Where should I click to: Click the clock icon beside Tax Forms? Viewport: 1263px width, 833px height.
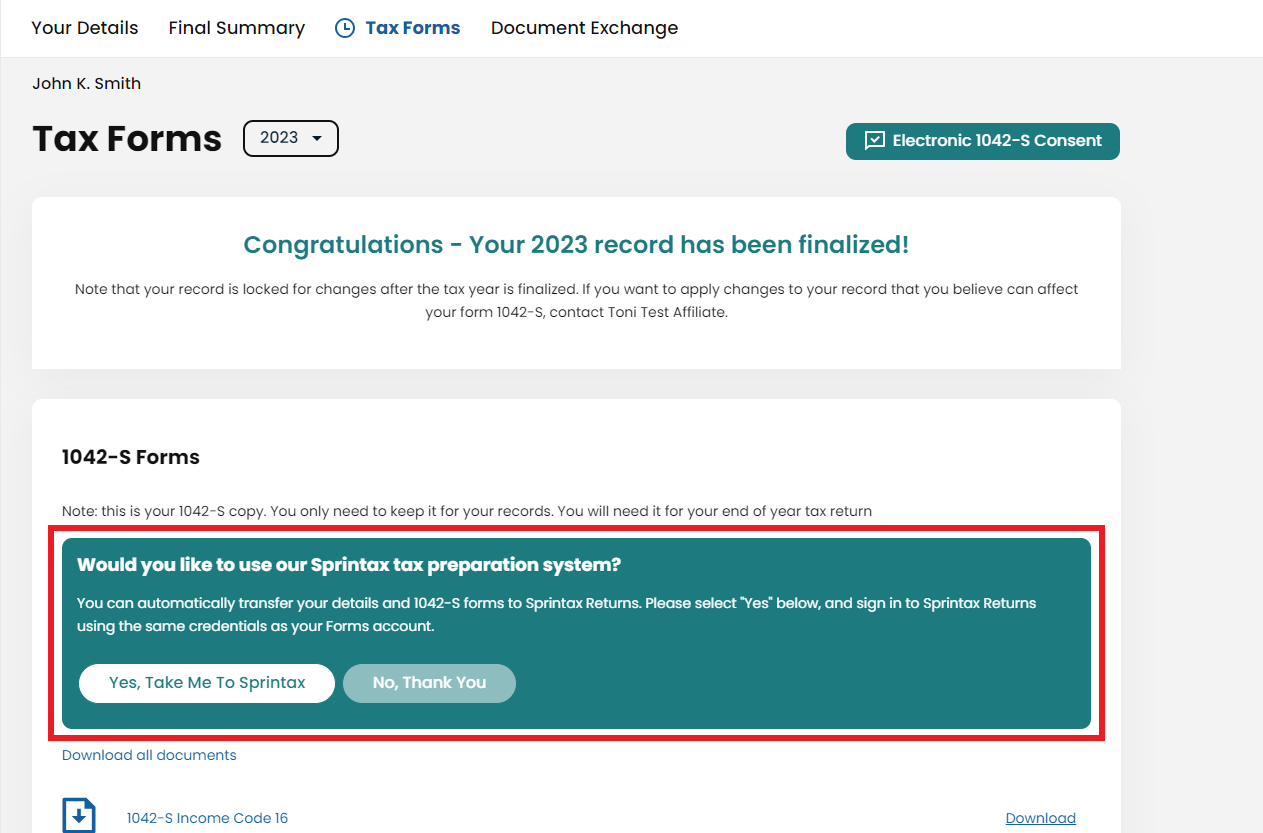(345, 28)
